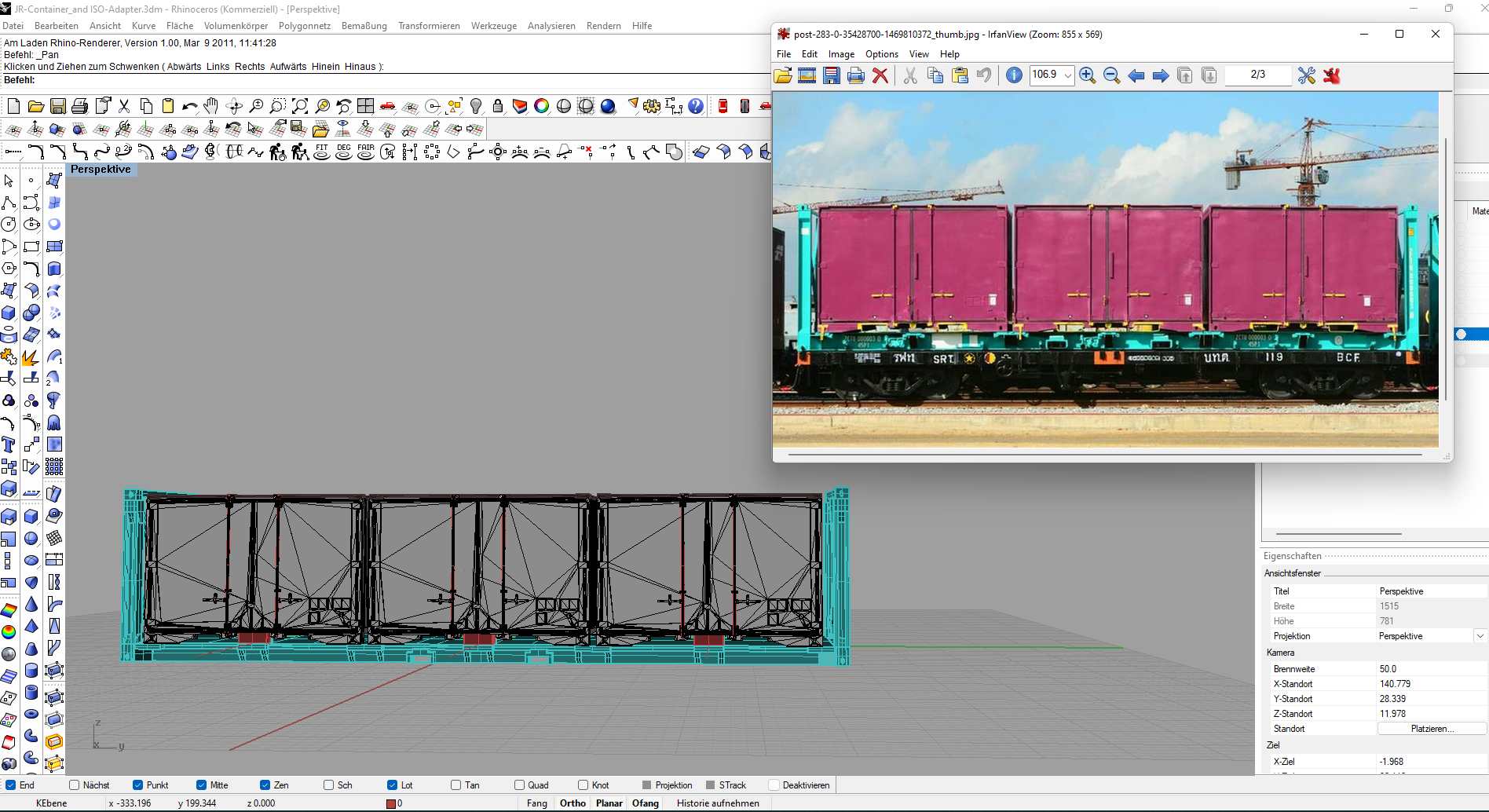Click the IrfanView Save icon
Image resolution: width=1489 pixels, height=812 pixels.
[x=832, y=75]
